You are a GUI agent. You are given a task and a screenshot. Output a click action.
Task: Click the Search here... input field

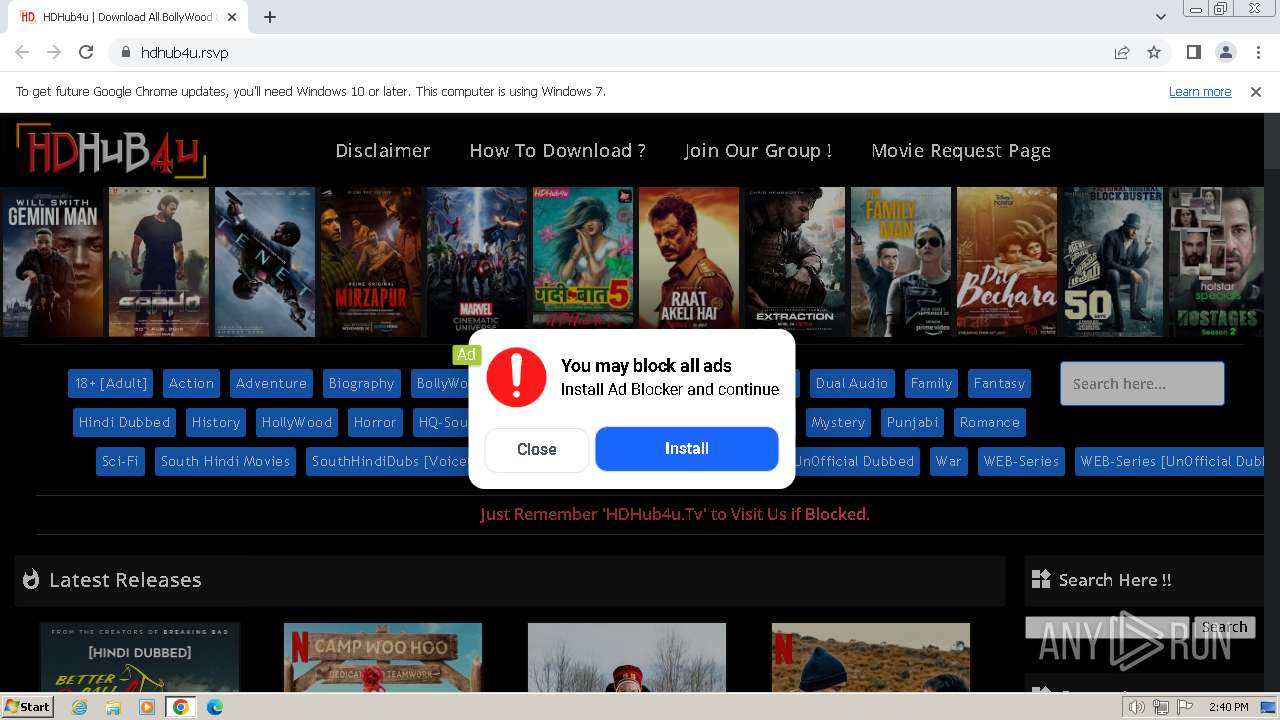tap(1142, 383)
